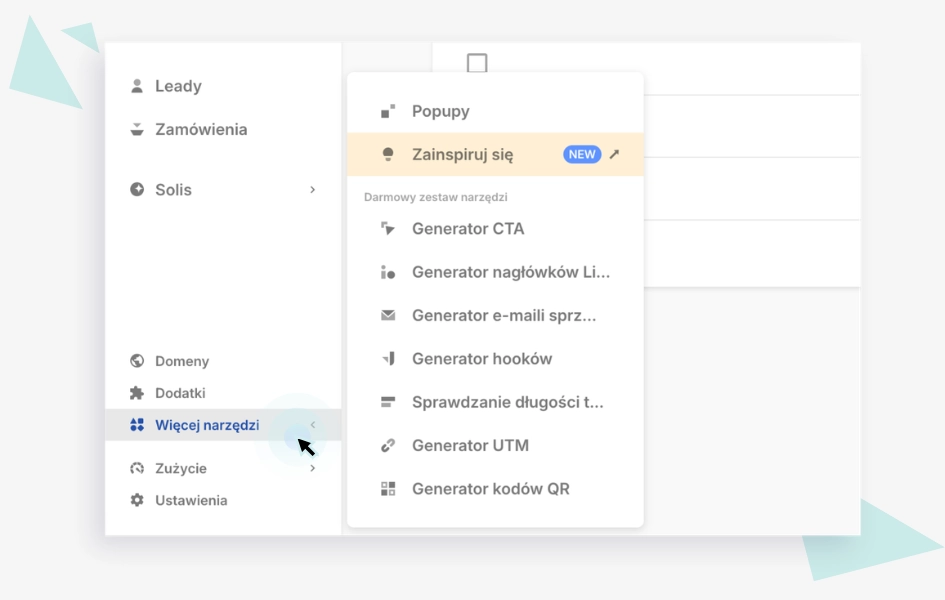
Task: Open the Generator hooków tool
Action: [481, 359]
